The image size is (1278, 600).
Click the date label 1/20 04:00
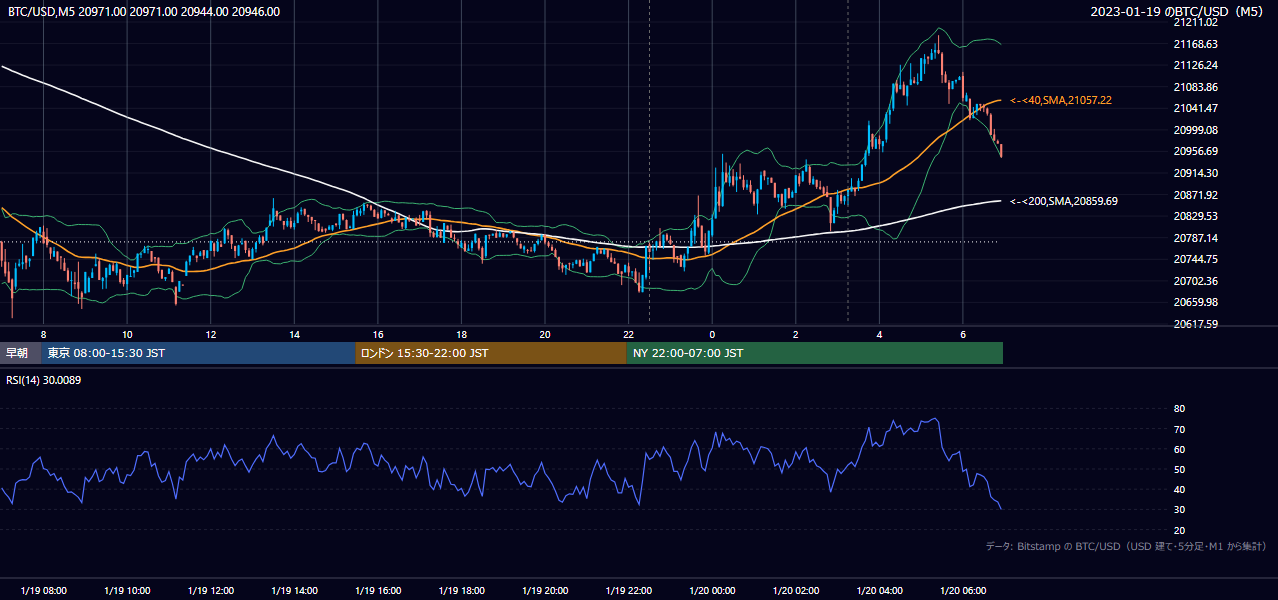click(x=880, y=590)
